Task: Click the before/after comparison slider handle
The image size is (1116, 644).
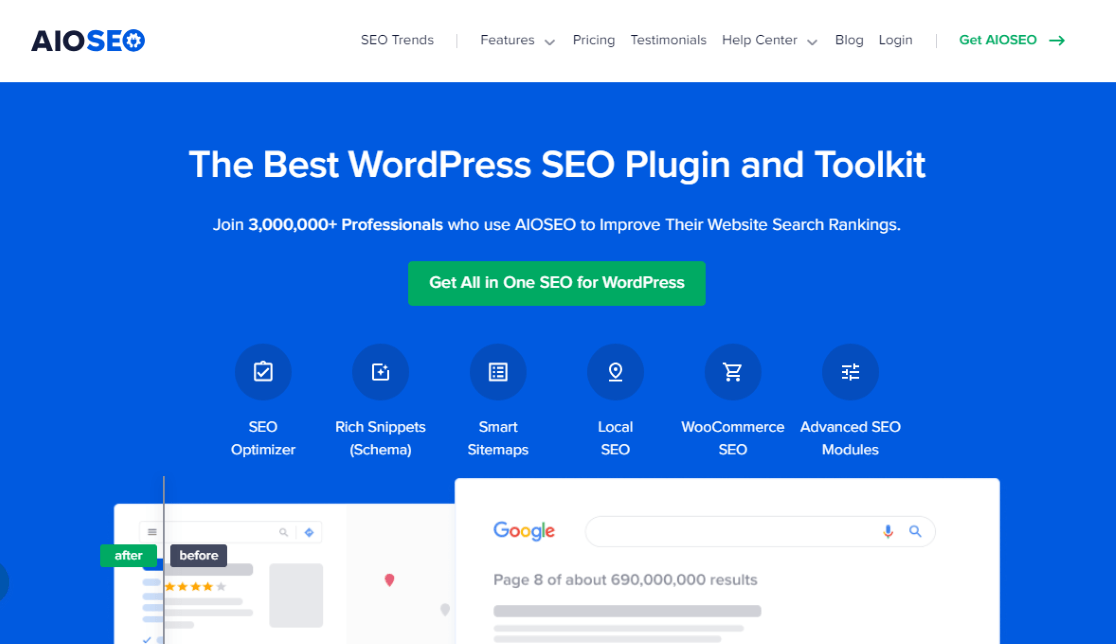Action: [x=165, y=555]
